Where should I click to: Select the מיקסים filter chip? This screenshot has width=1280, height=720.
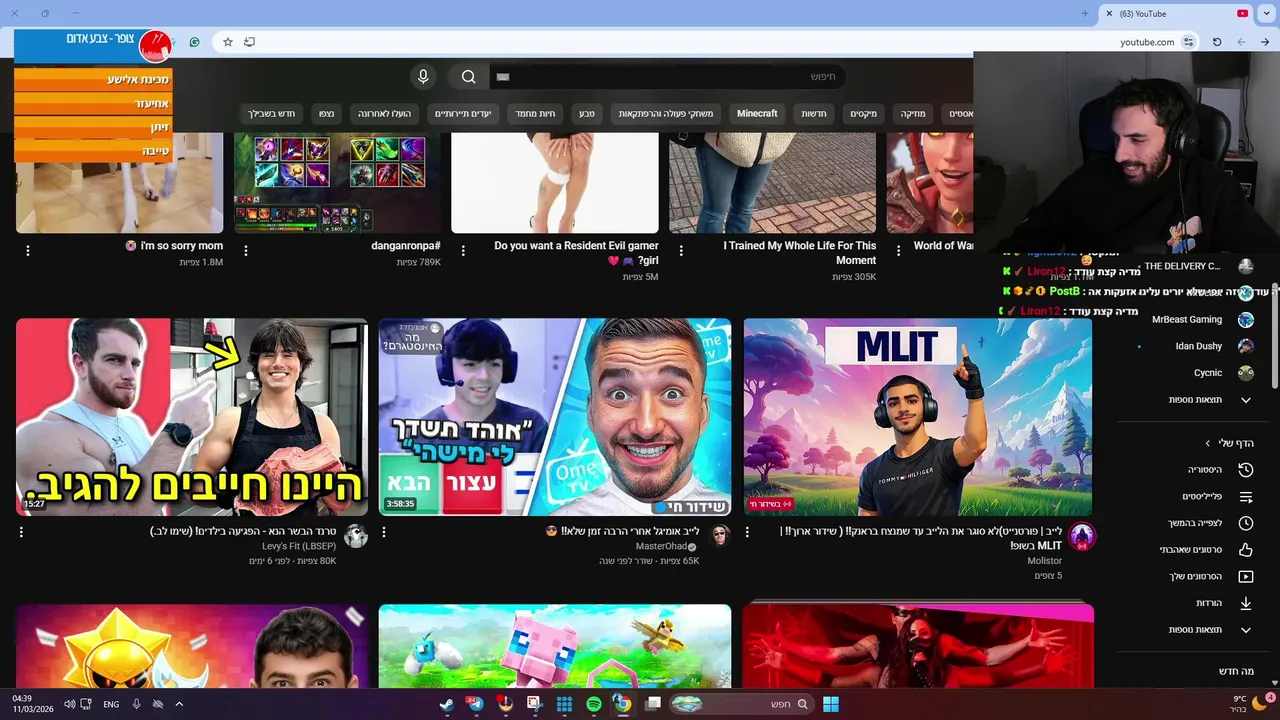(x=864, y=114)
